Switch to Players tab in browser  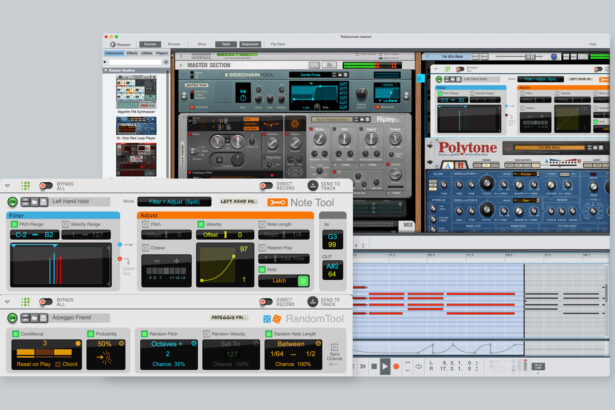click(162, 53)
